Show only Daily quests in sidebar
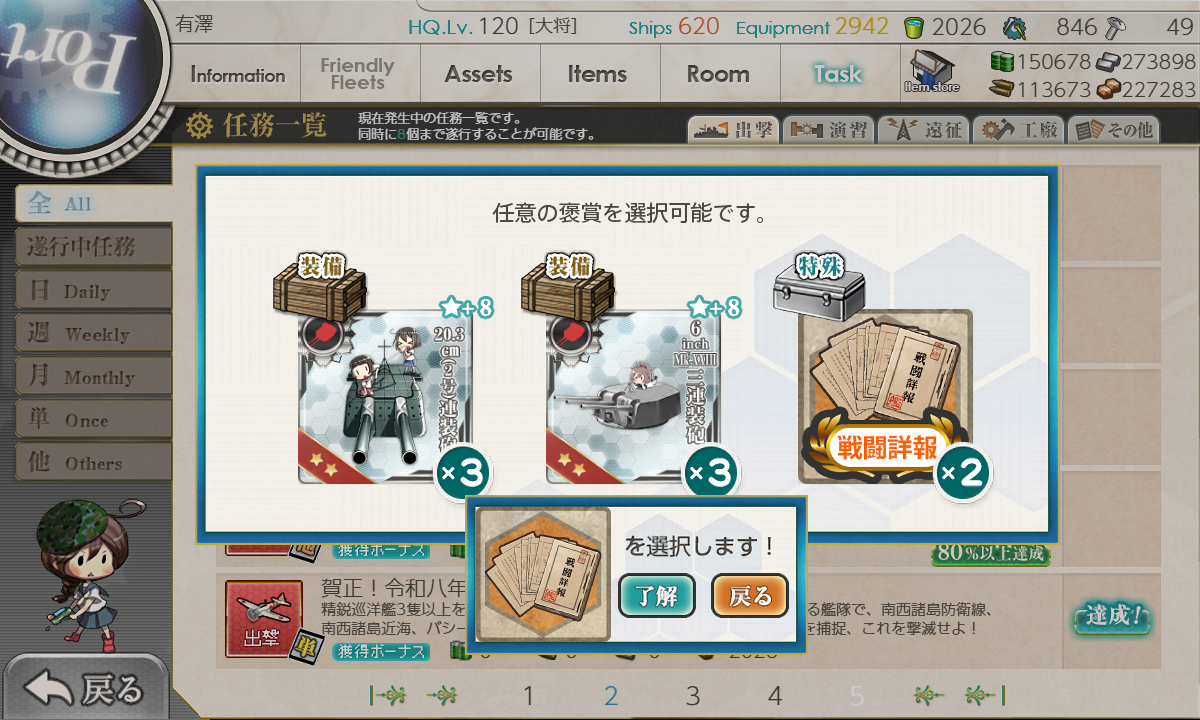The image size is (1200, 720). [x=93, y=290]
